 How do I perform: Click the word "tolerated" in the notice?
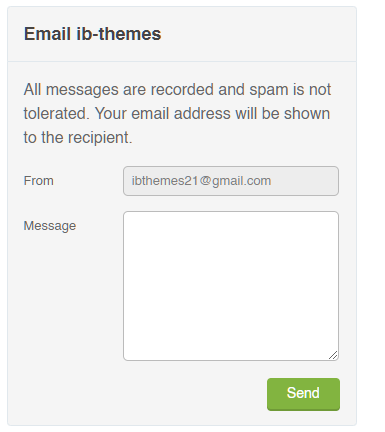55,113
